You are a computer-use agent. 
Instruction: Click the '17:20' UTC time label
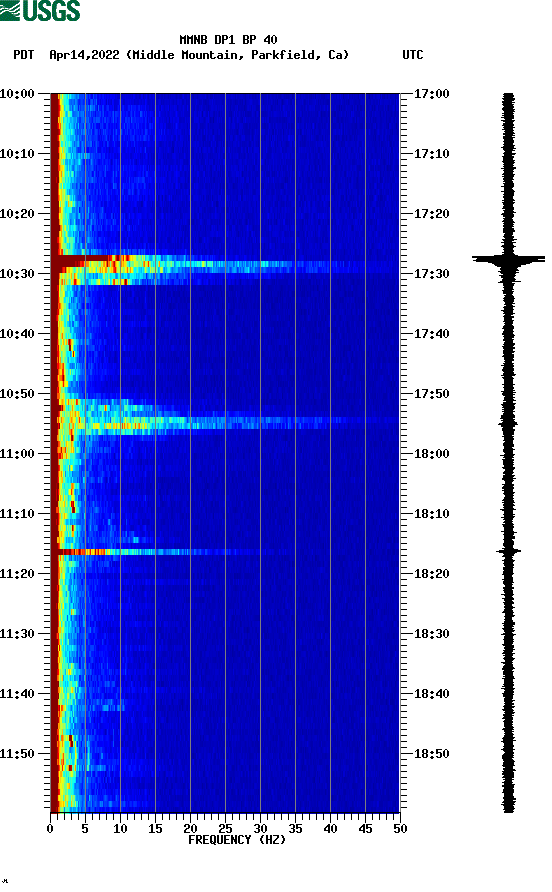(x=431, y=214)
